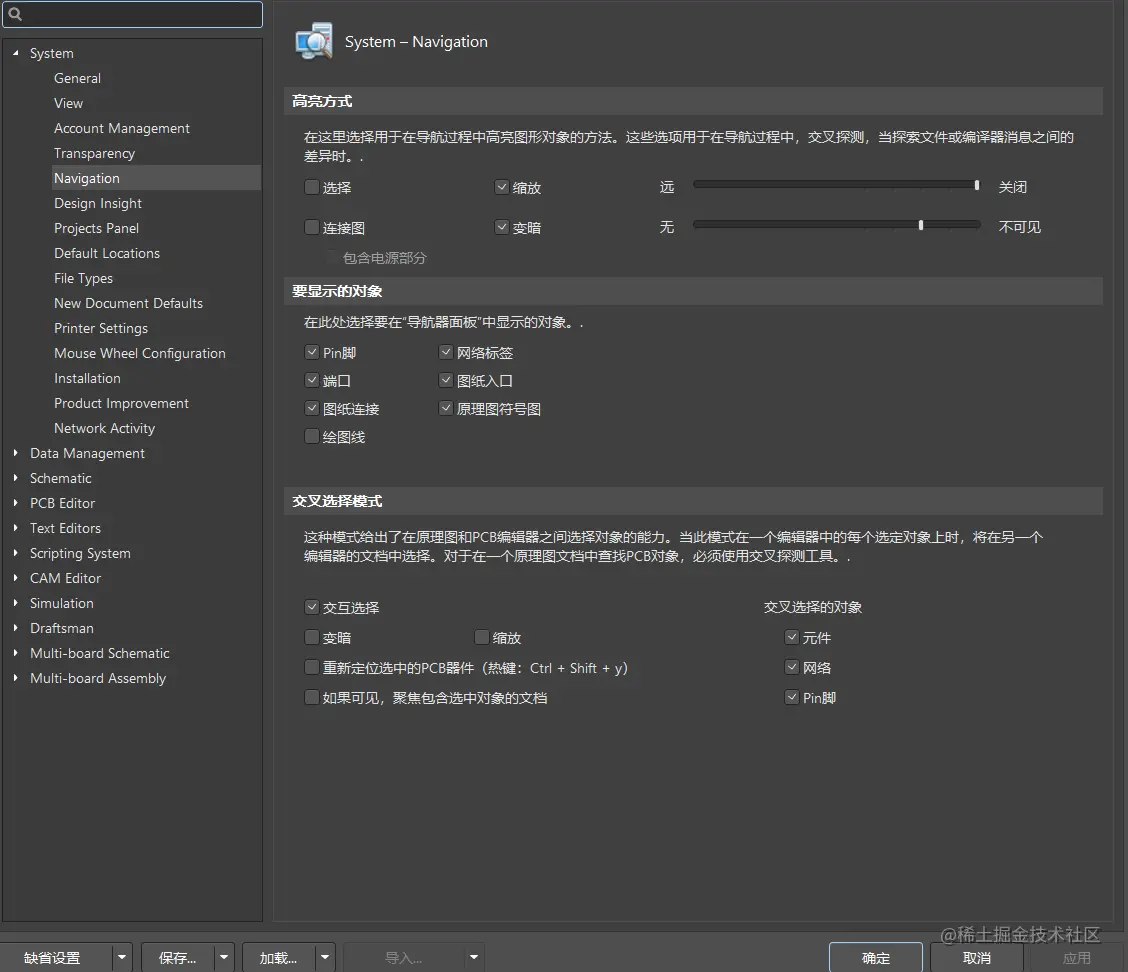The height and width of the screenshot is (972, 1128).
Task: Open the 保存 dropdown arrow
Action: coord(224,958)
